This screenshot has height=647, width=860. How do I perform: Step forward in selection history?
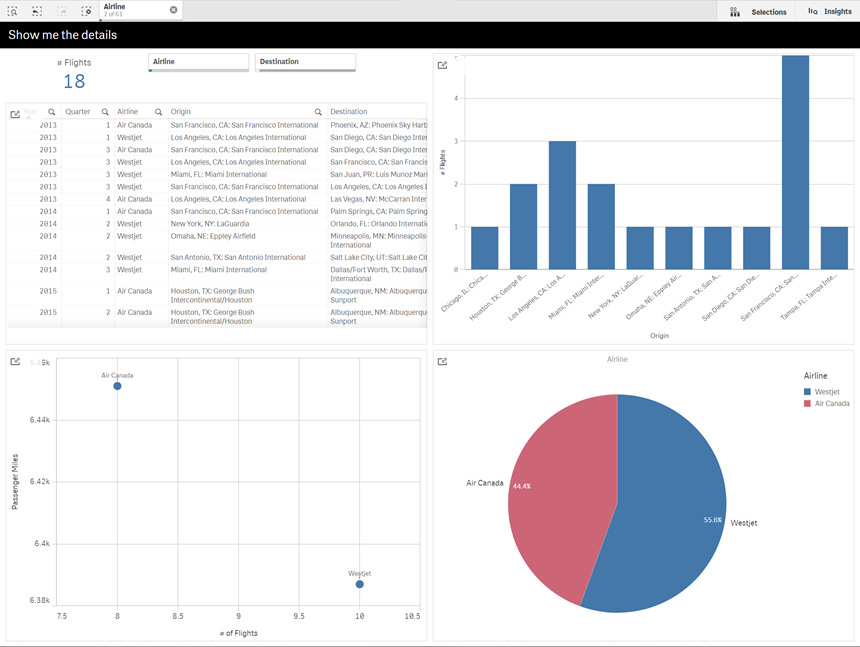(x=62, y=10)
